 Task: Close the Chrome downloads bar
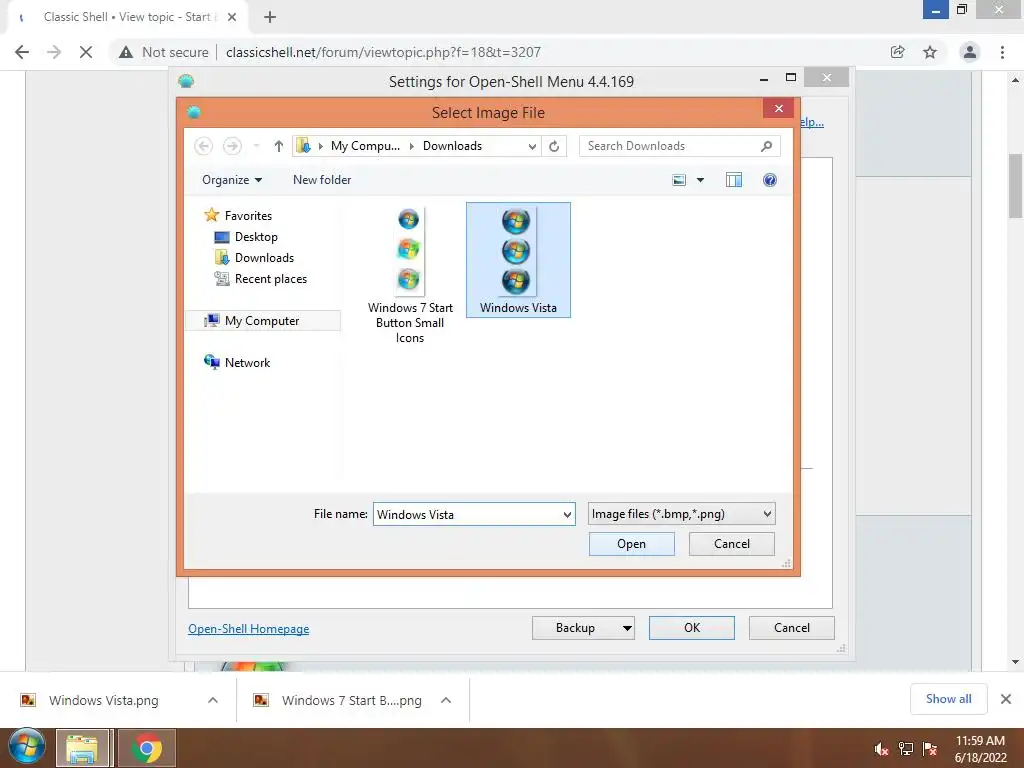[1006, 699]
